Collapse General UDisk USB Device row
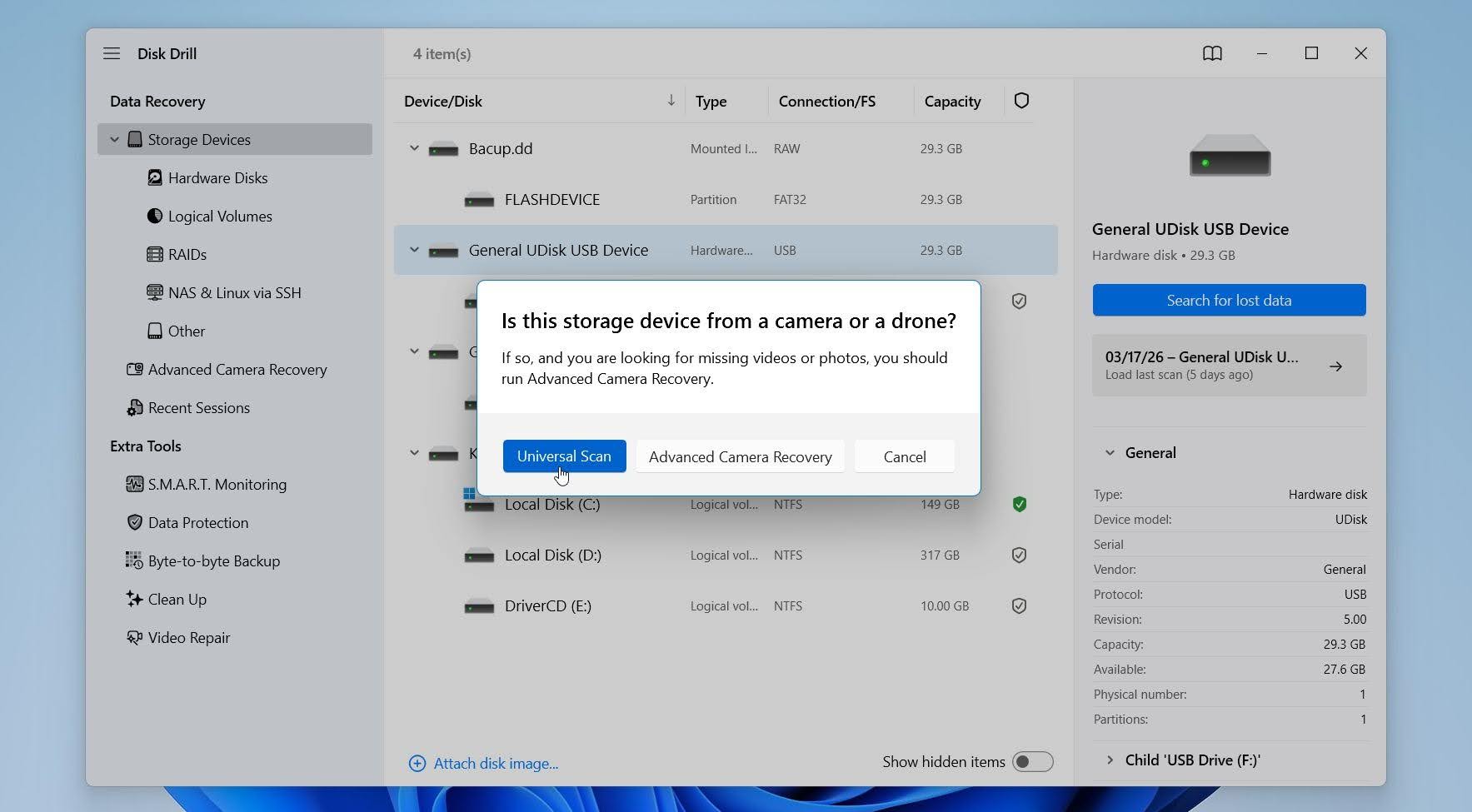This screenshot has height=812, width=1472. (x=413, y=250)
